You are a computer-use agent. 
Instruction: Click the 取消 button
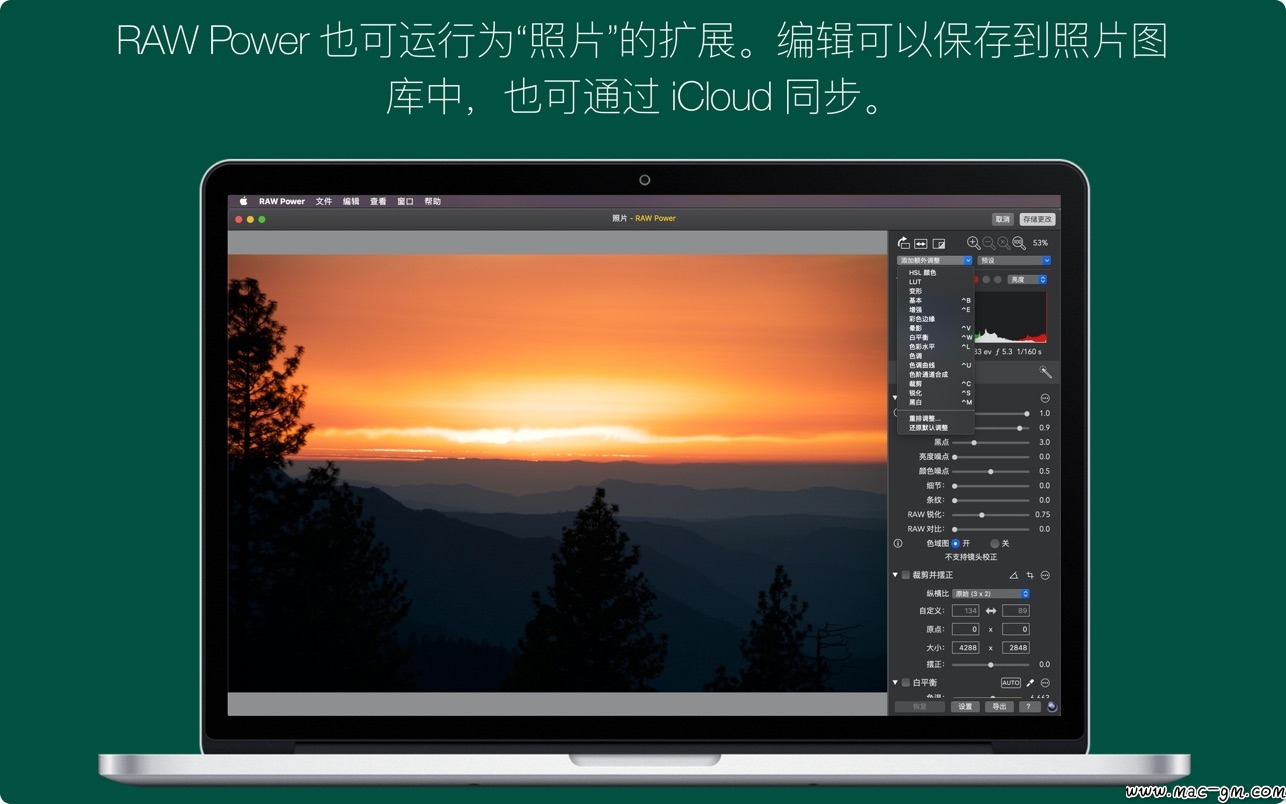click(x=1003, y=219)
